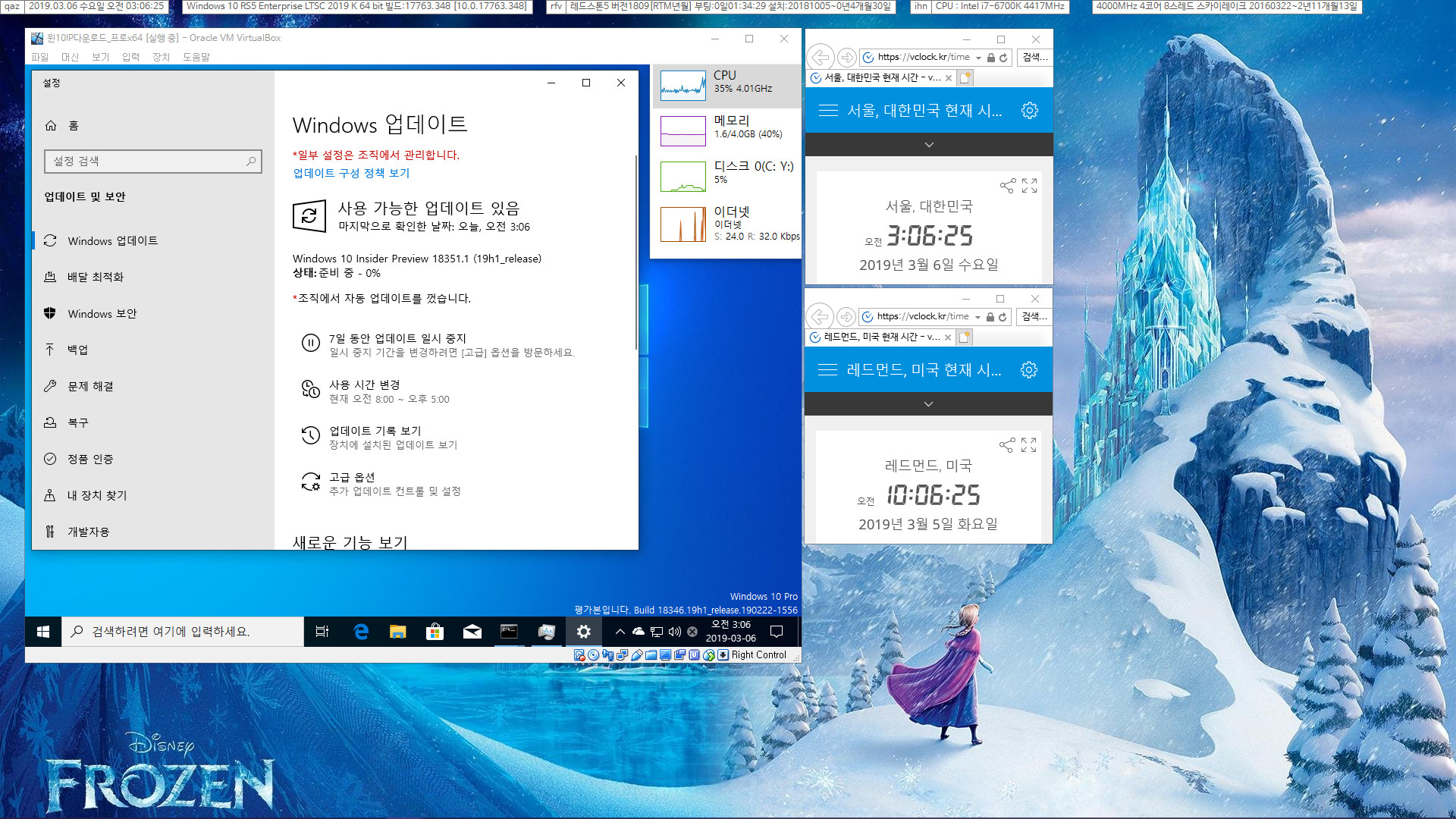Click the active hours clock icon
Screen dimensions: 1456x819
(311, 389)
